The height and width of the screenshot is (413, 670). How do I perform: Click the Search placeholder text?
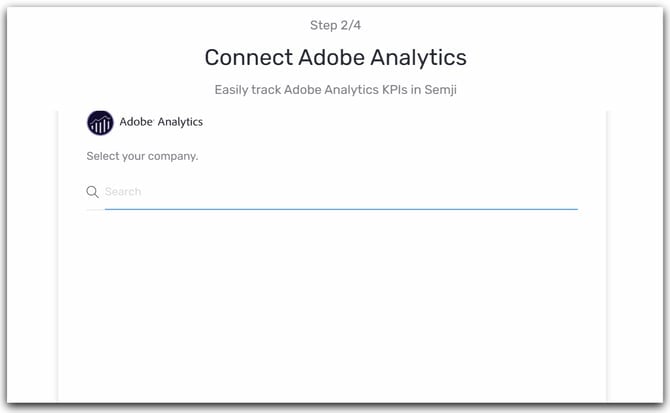click(x=123, y=192)
